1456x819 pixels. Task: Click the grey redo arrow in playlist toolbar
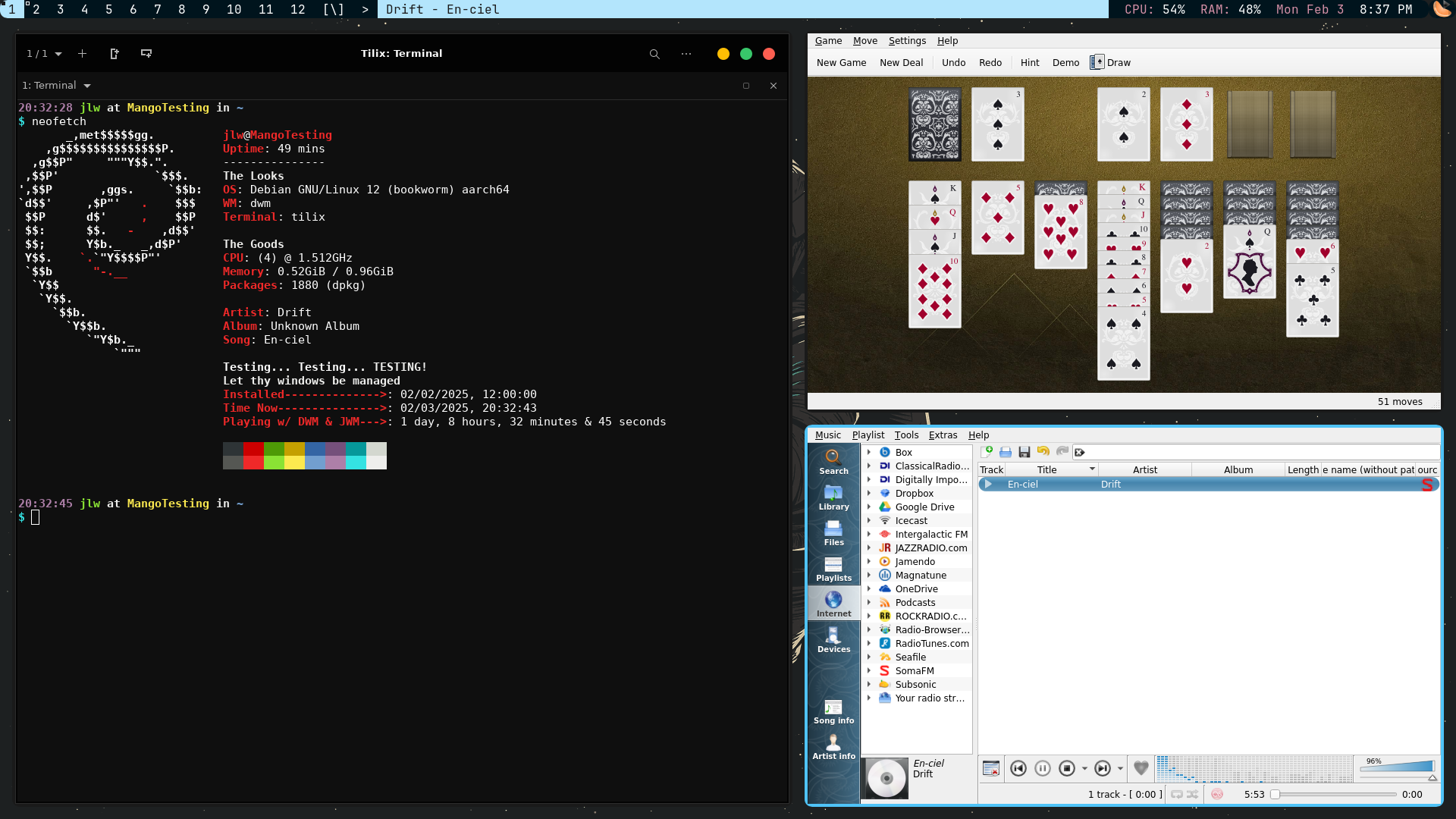click(x=1062, y=451)
